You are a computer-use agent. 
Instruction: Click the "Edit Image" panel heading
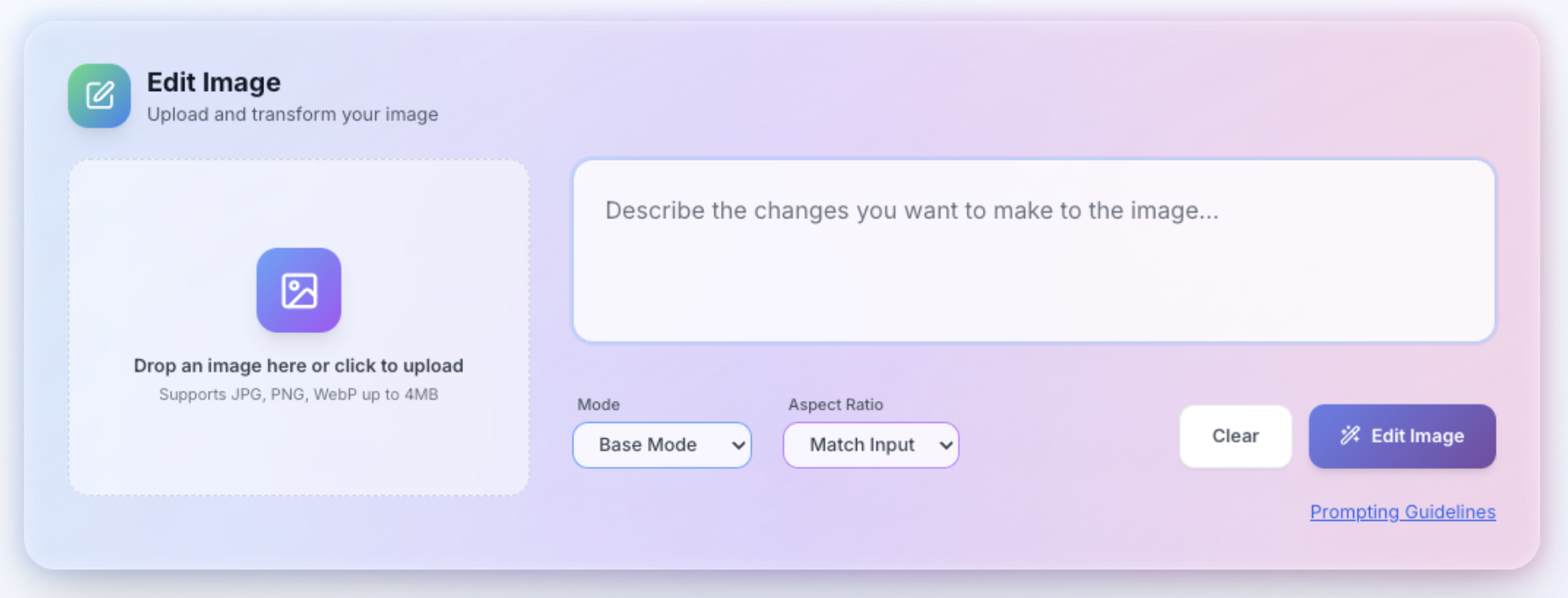tap(213, 82)
